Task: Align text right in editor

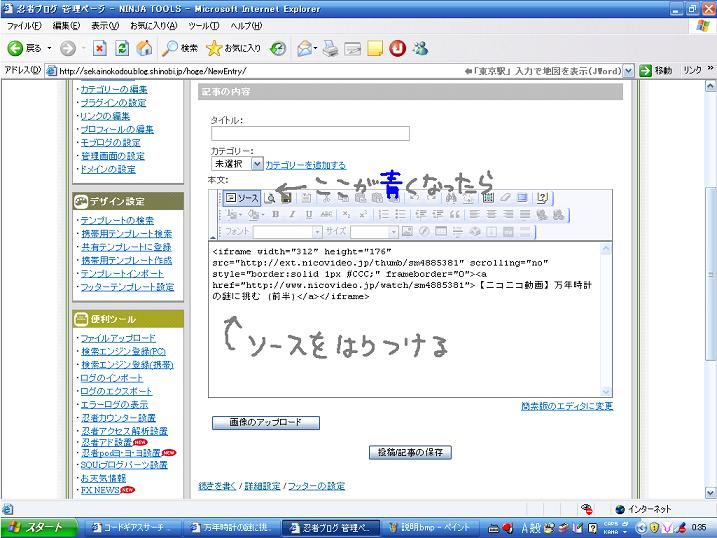Action: pos(508,214)
